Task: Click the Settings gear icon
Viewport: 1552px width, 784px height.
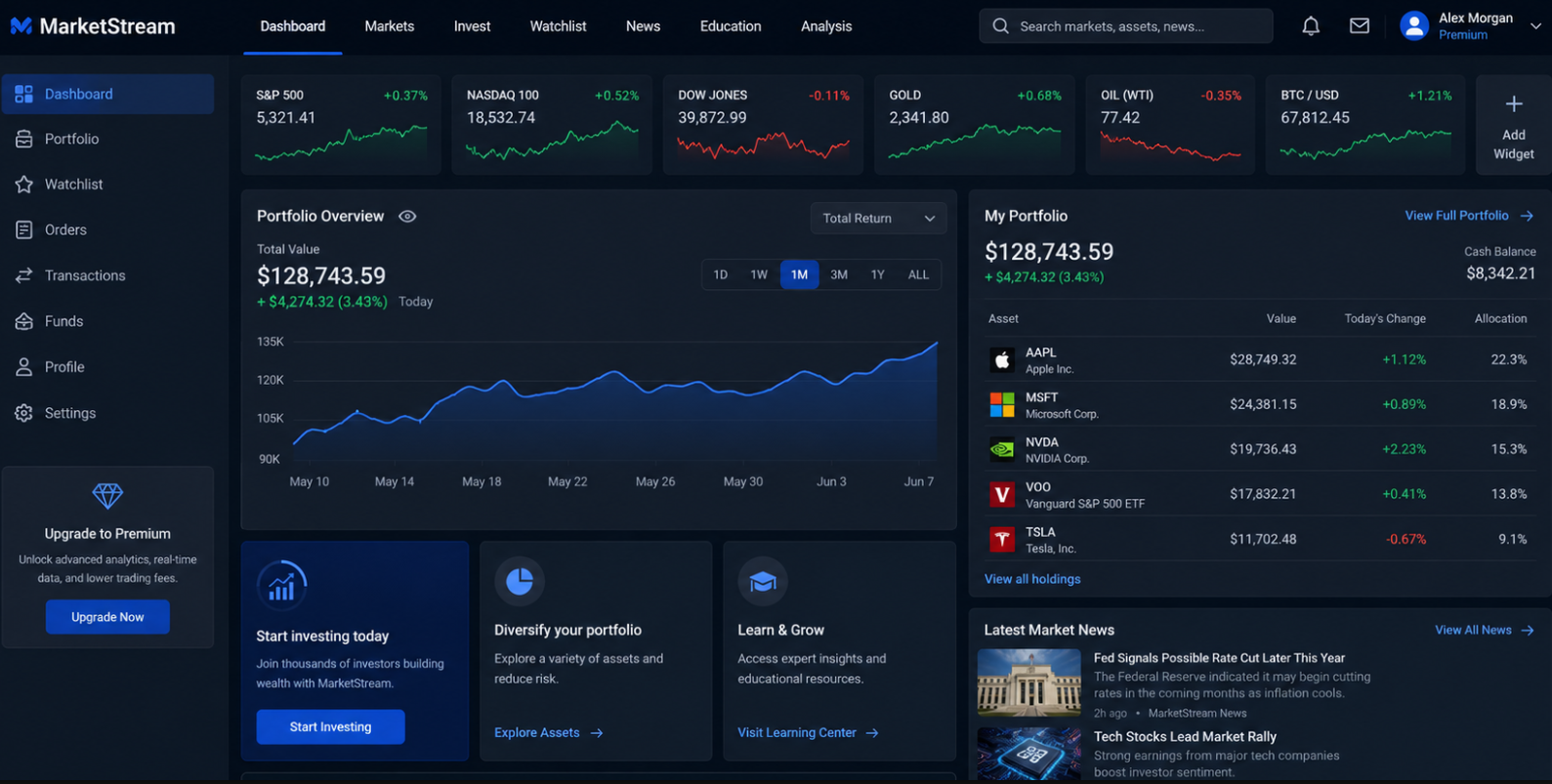Action: click(24, 413)
